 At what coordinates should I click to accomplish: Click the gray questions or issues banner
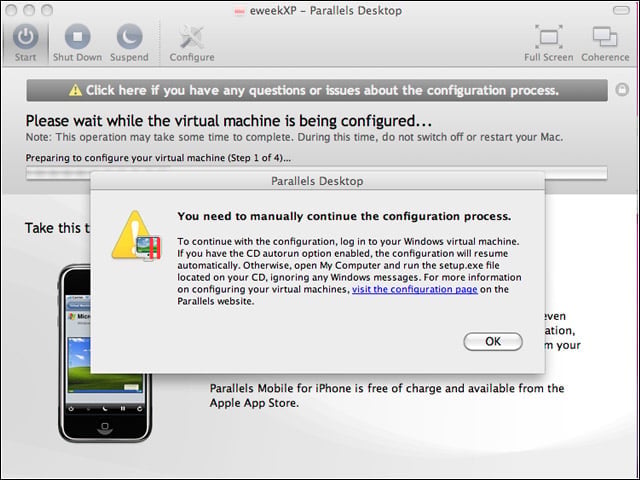tap(317, 90)
